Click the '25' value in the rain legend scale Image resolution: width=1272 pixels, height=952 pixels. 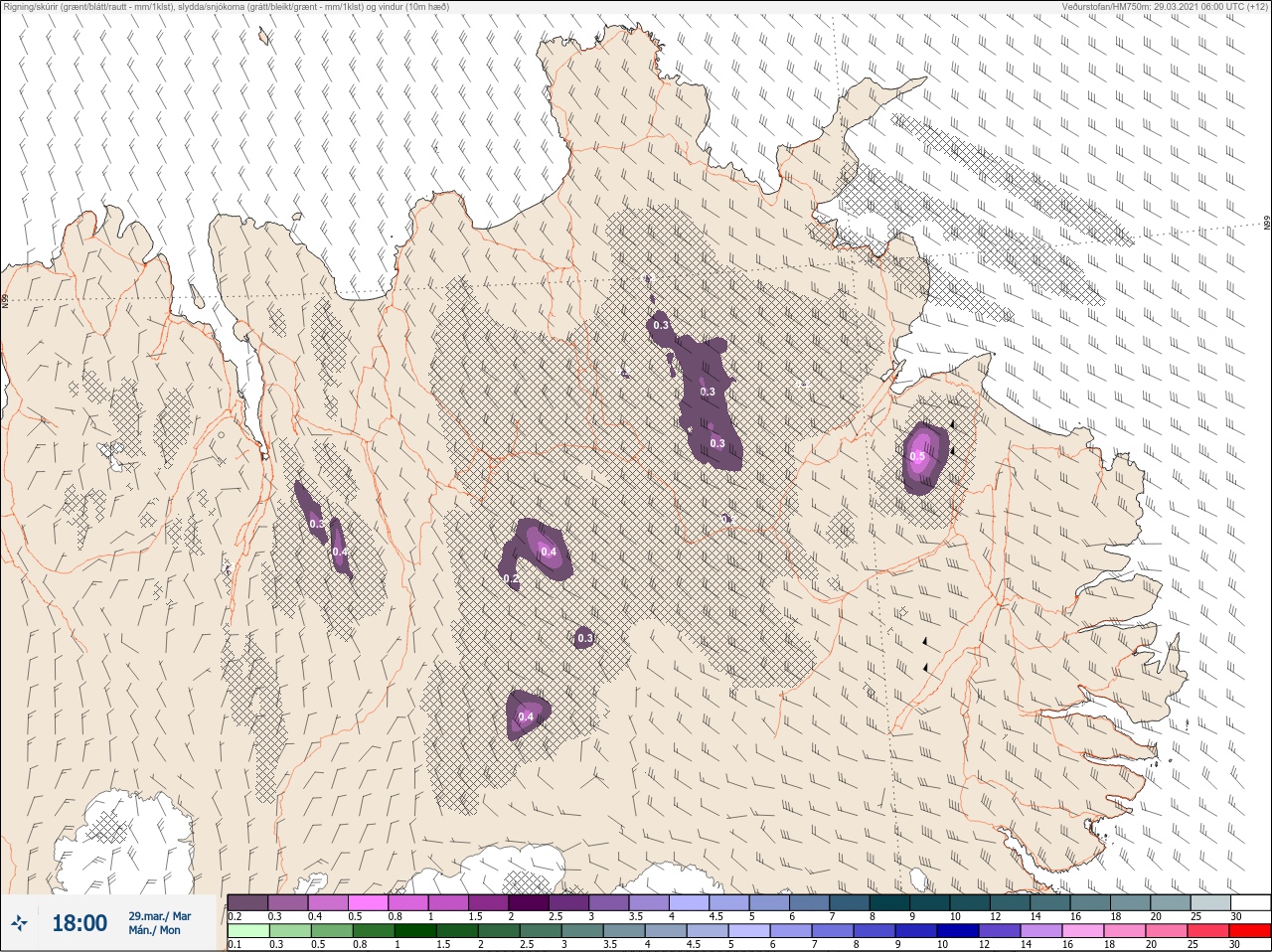pos(1193,945)
